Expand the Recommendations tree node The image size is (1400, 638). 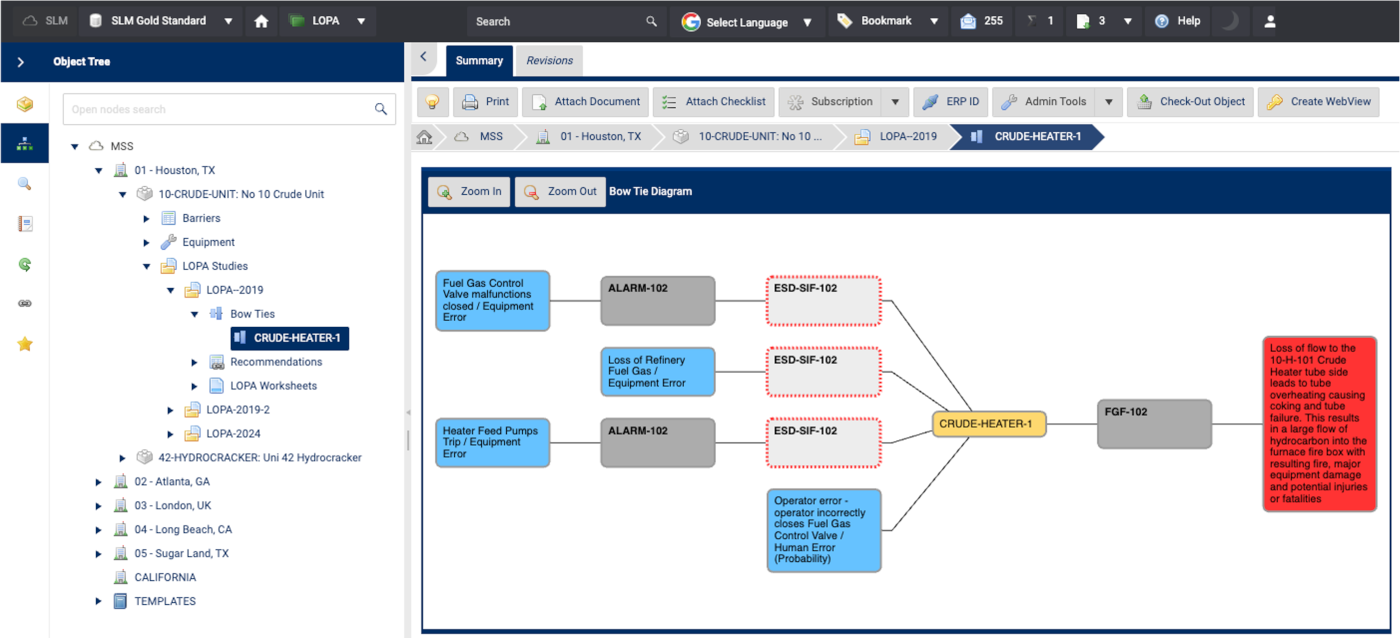pos(195,362)
